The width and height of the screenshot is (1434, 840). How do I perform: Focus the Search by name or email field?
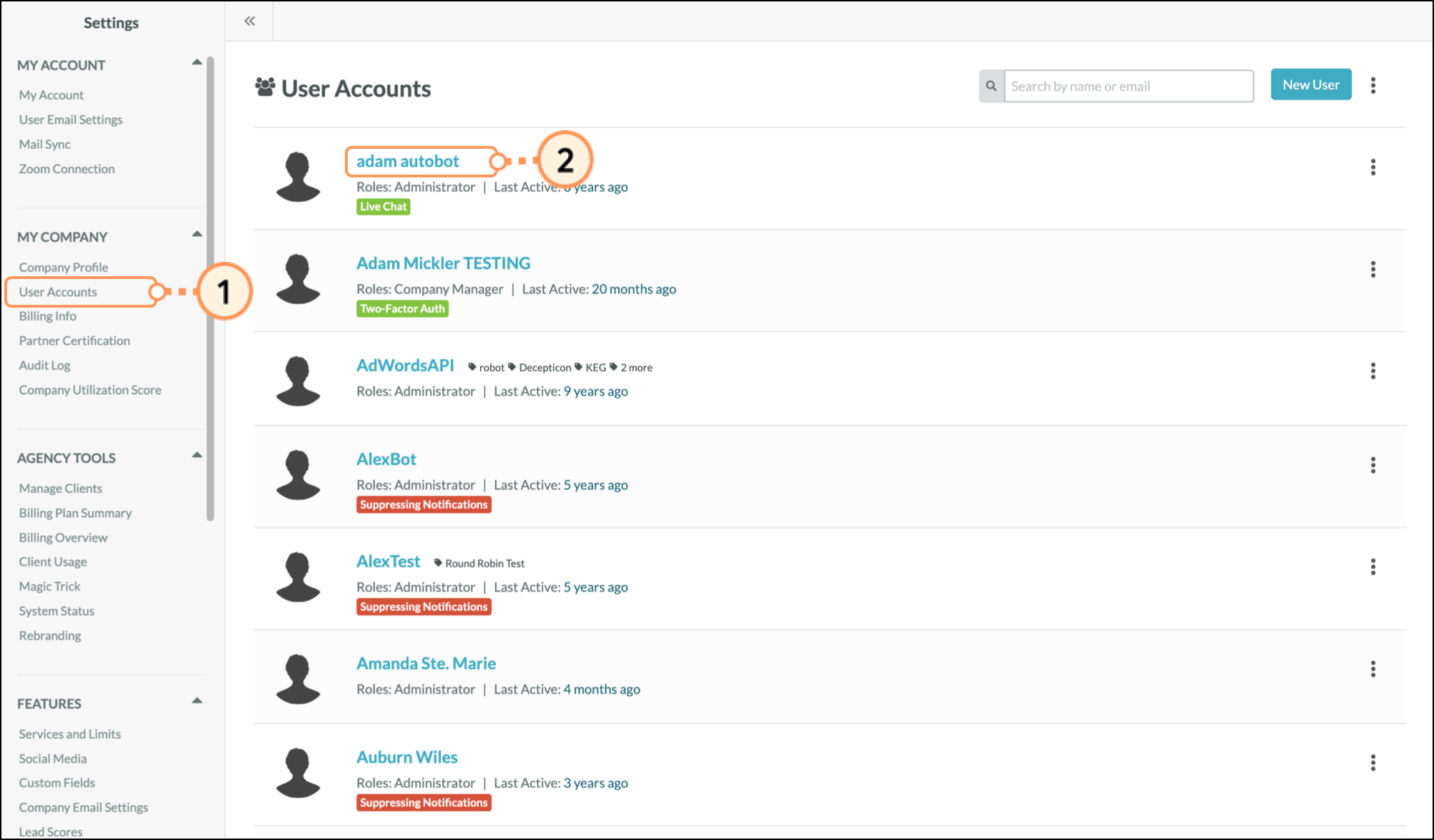coord(1129,86)
